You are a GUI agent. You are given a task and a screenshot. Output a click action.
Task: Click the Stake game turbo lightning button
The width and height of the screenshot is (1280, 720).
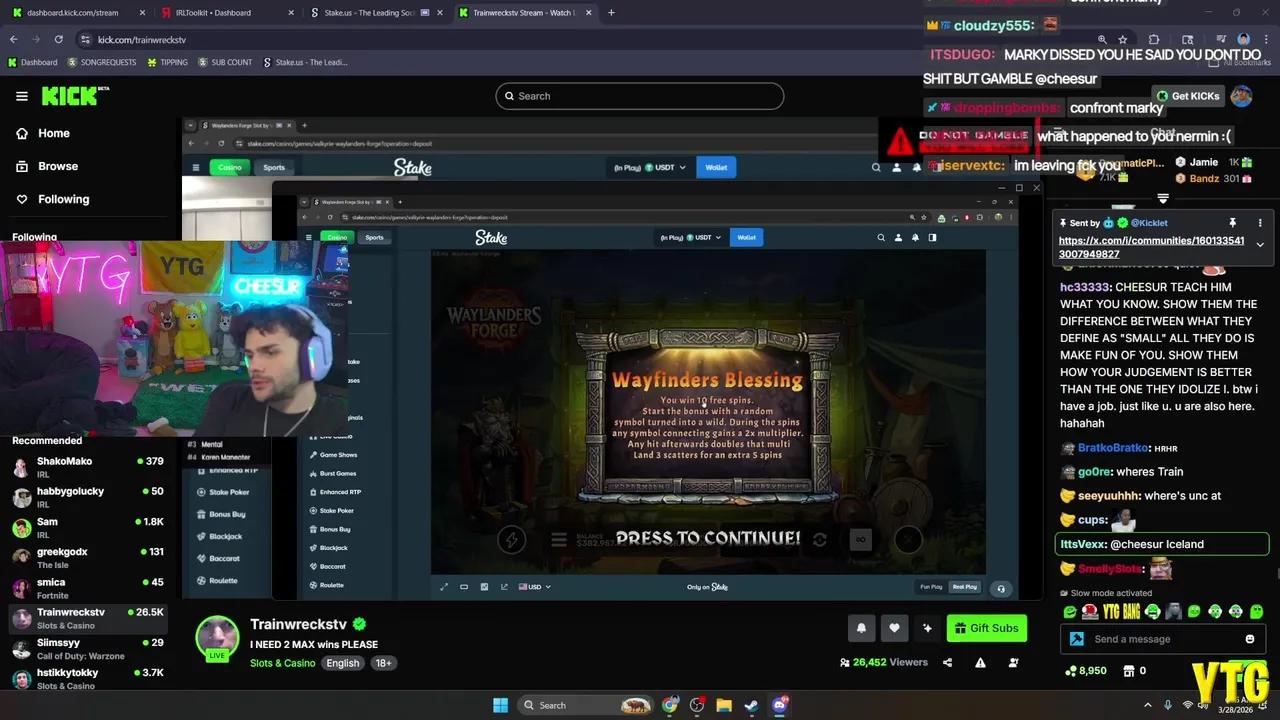tap(511, 540)
